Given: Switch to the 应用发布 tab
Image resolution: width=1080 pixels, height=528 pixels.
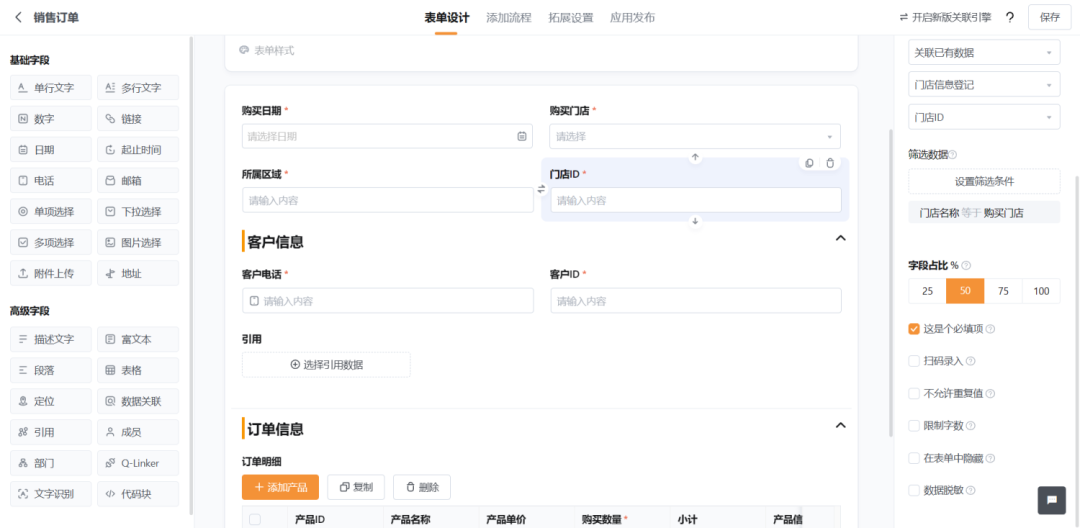Looking at the screenshot, I should pos(632,18).
